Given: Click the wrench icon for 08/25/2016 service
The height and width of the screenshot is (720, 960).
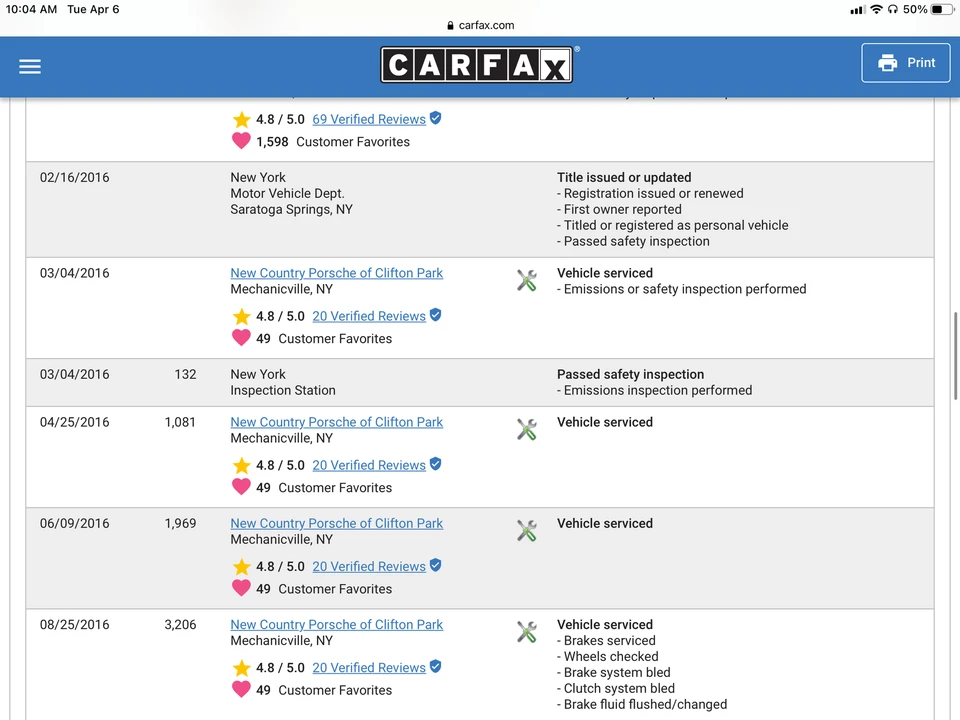Looking at the screenshot, I should click(x=527, y=632).
